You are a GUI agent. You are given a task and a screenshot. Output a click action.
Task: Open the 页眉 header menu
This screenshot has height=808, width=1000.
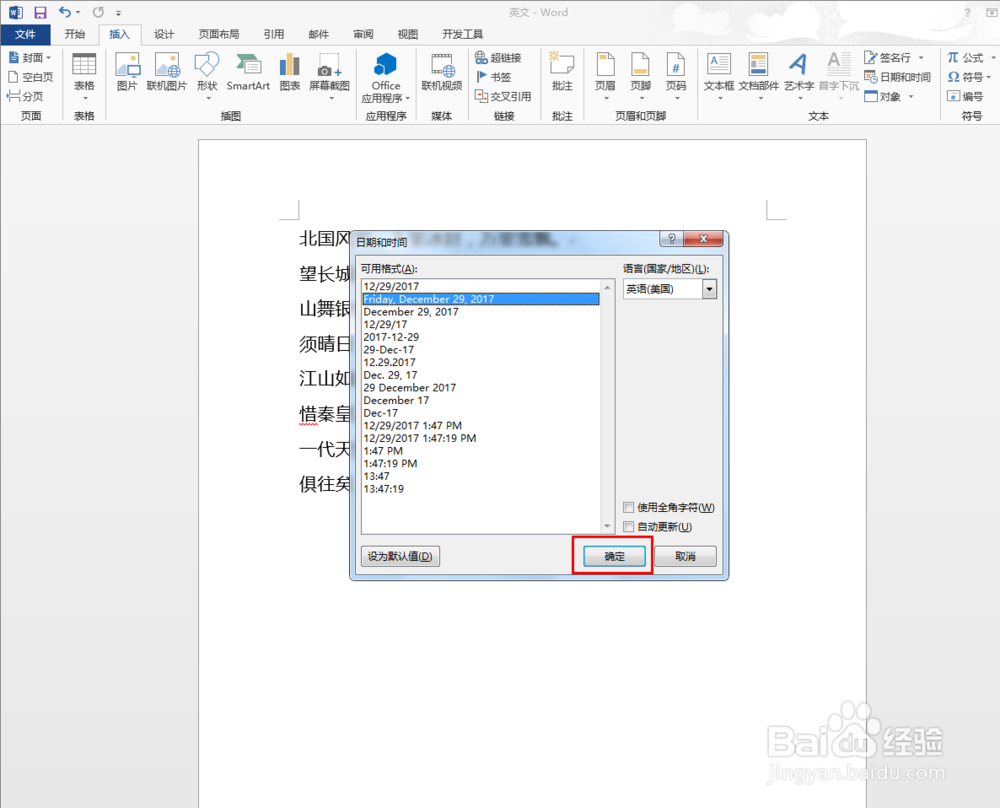[605, 77]
